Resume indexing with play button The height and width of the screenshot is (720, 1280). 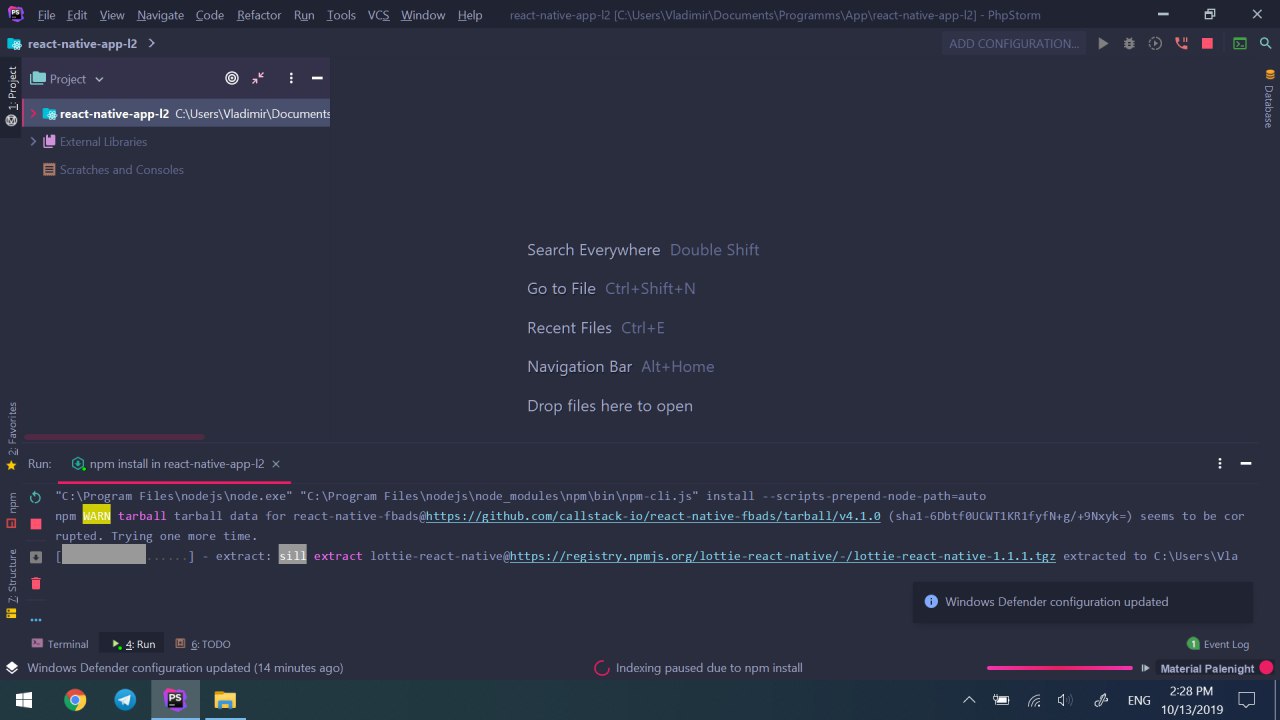pyautogui.click(x=1145, y=668)
